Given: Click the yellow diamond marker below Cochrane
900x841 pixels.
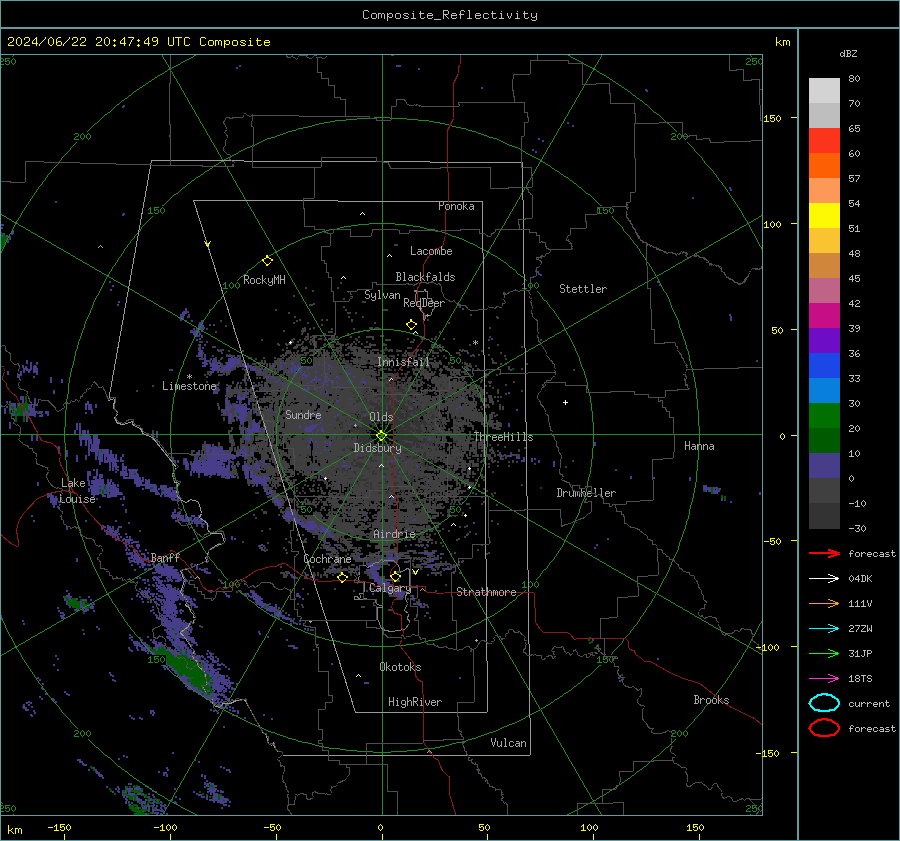Looking at the screenshot, I should [x=343, y=577].
